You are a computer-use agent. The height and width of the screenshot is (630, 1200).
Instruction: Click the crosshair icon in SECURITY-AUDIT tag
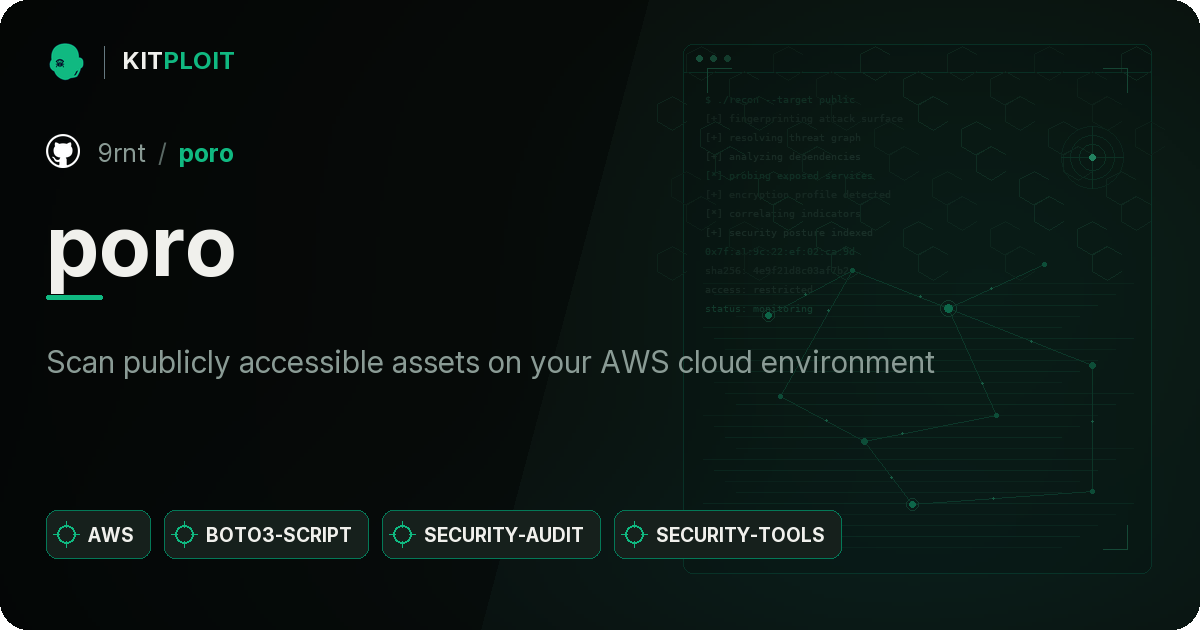coord(403,535)
